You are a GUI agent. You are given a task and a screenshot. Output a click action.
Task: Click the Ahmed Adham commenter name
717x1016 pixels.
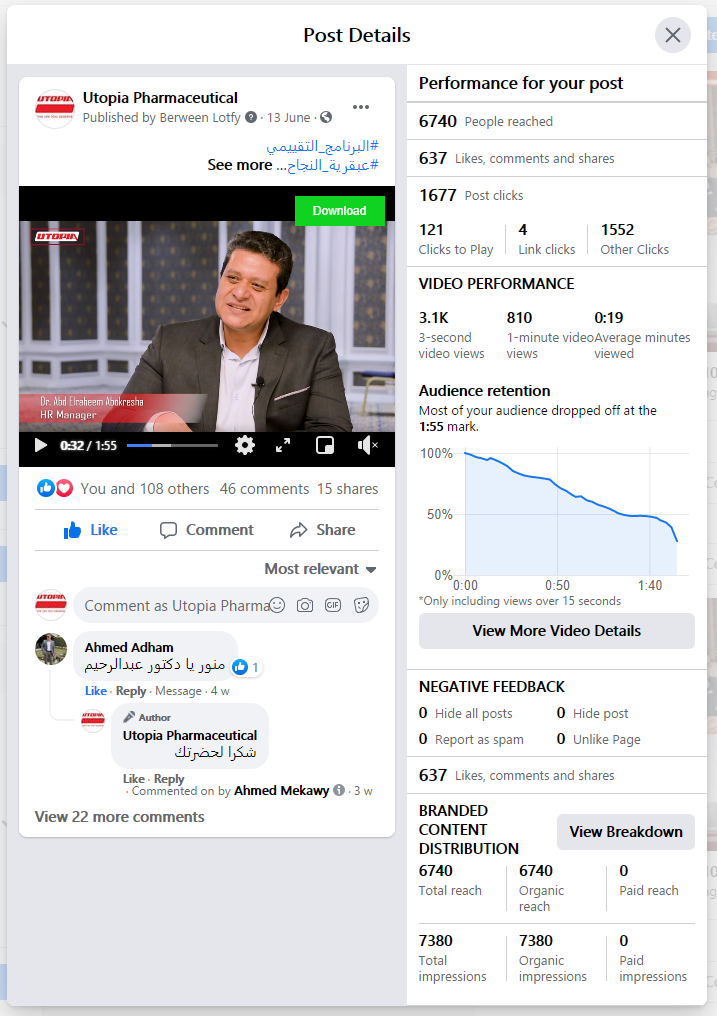click(x=129, y=647)
